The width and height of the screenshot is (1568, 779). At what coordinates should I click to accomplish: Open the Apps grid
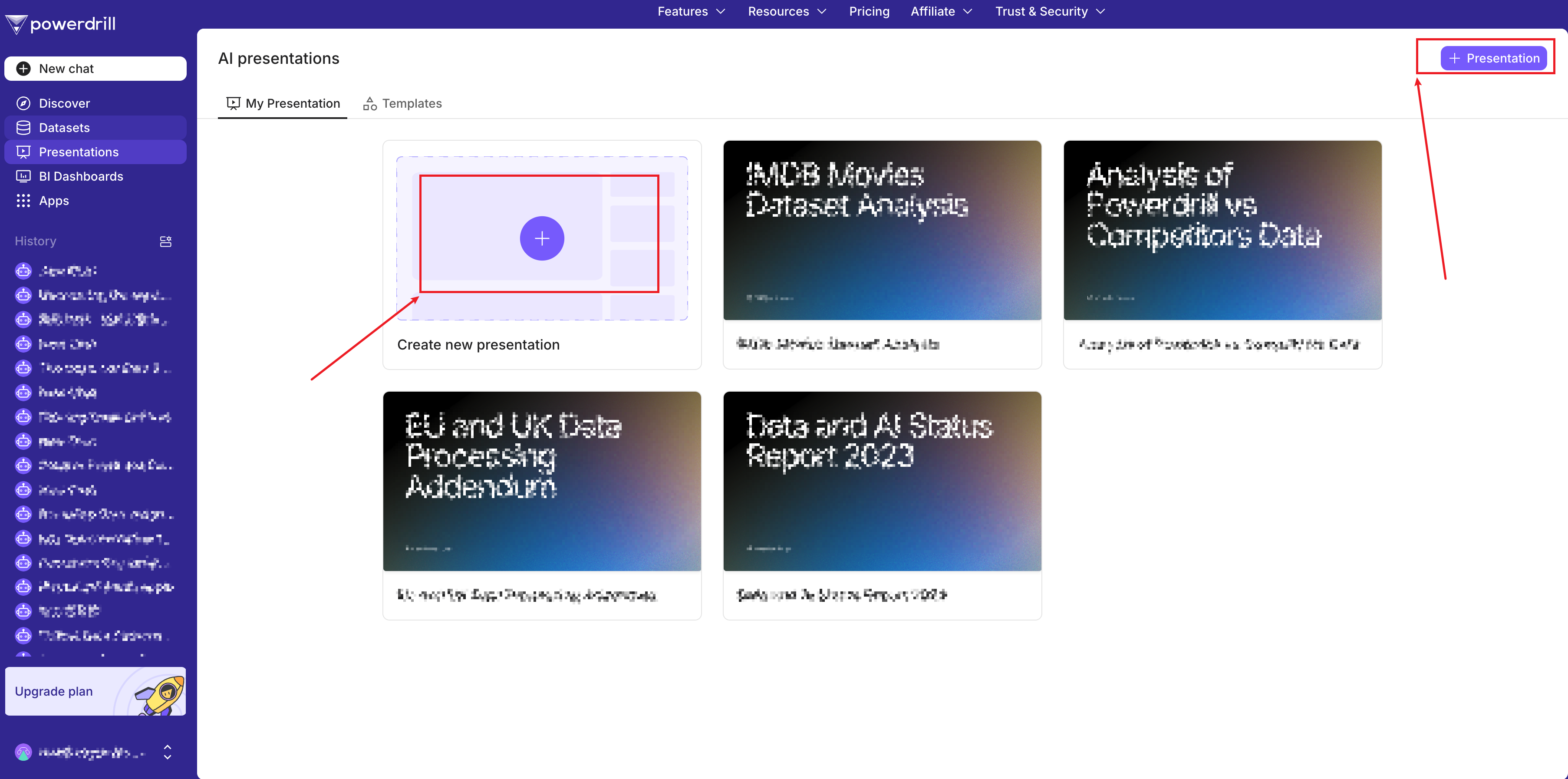pyautogui.click(x=53, y=201)
